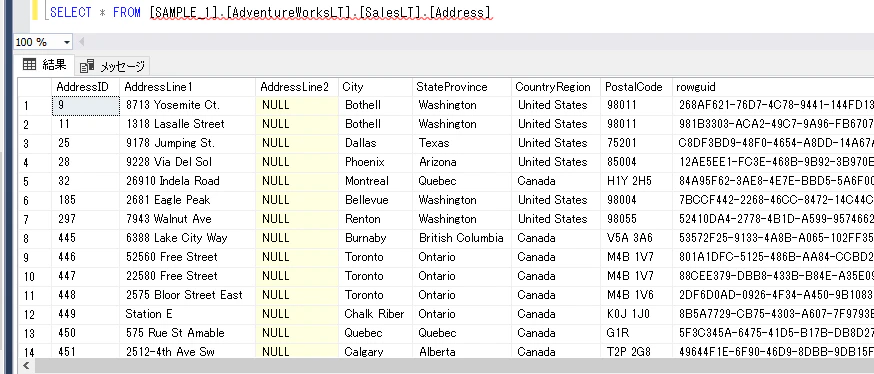The image size is (874, 374).
Task: Select the cell '9228 Via Del Sol'
Action: tap(188, 162)
